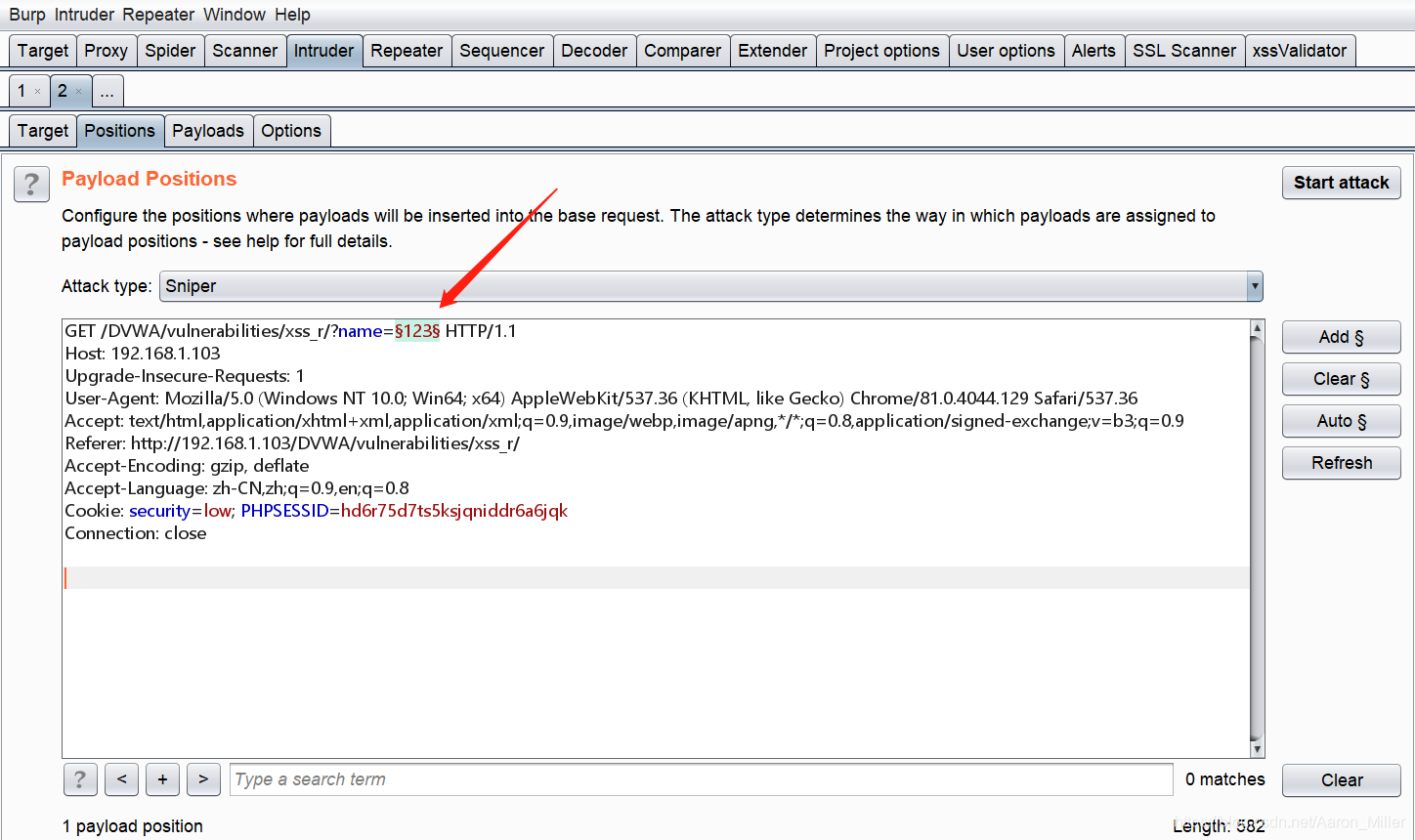
Task: Select Intruder attack tab 1
Action: click(21, 91)
